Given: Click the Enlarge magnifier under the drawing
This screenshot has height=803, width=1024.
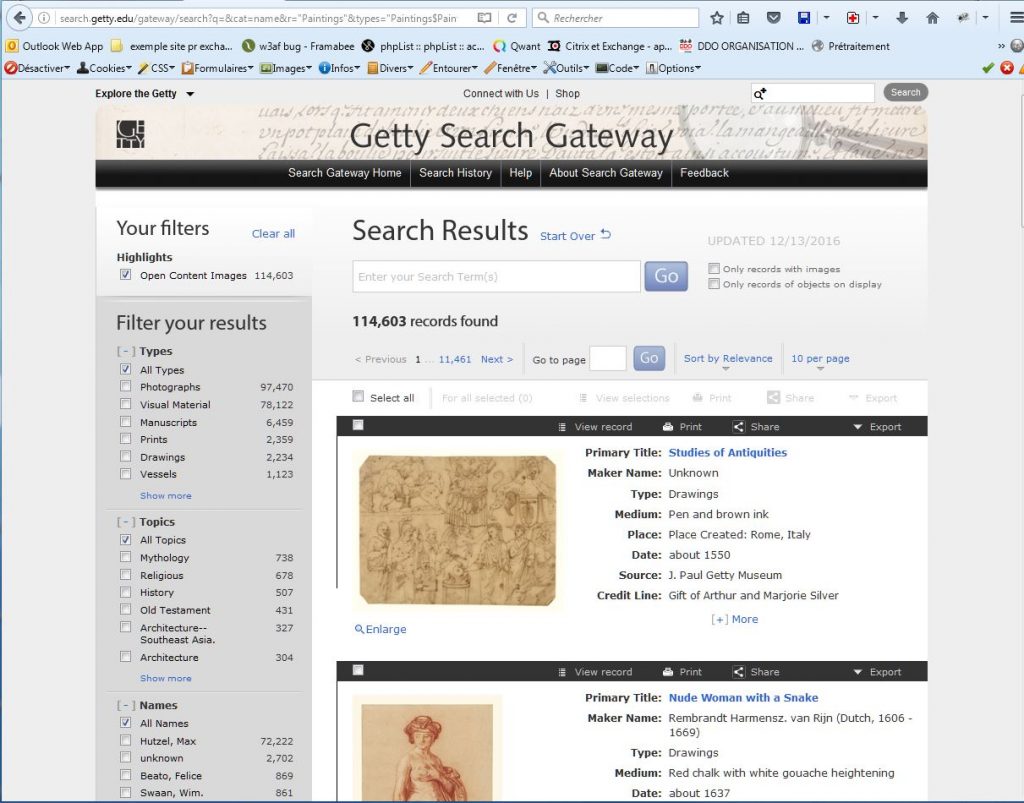Looking at the screenshot, I should click(360, 629).
